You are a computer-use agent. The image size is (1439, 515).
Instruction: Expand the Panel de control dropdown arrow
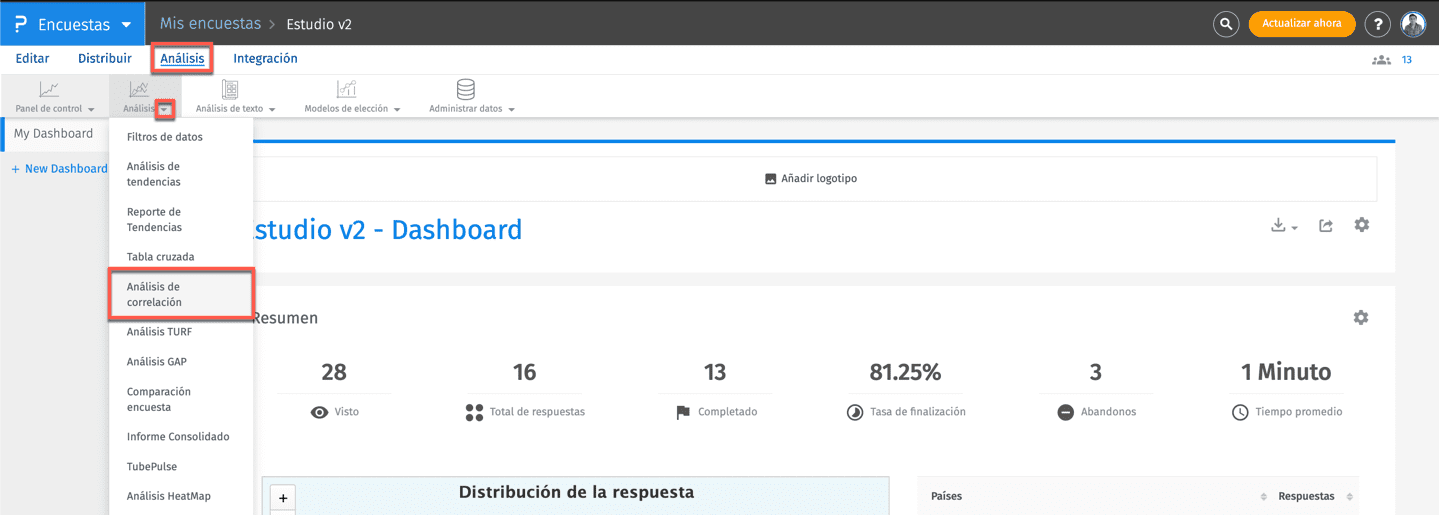(x=91, y=109)
